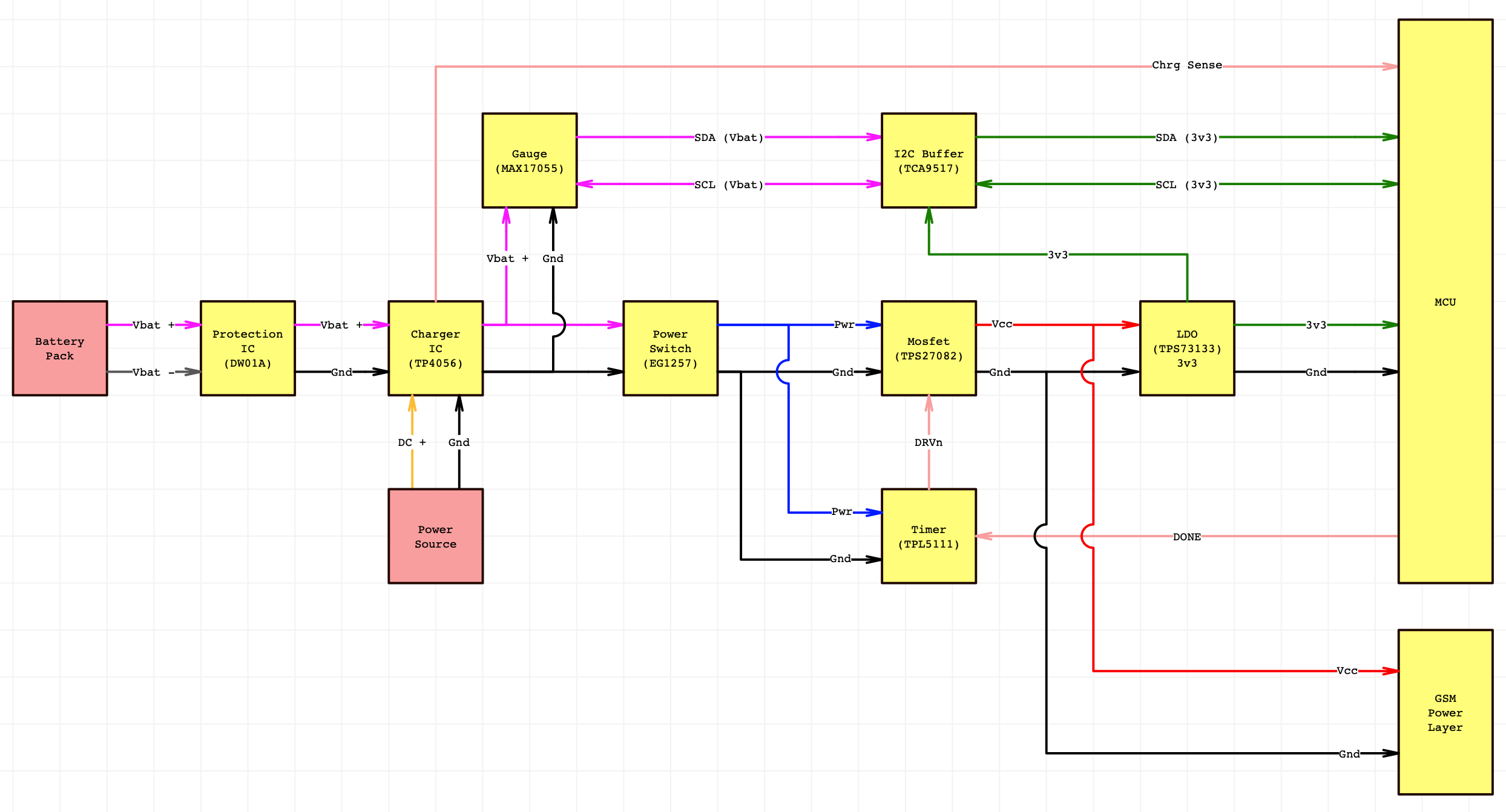Click the SDA (Vbat) connector label
This screenshot has height=812, width=1506.
coord(729,138)
